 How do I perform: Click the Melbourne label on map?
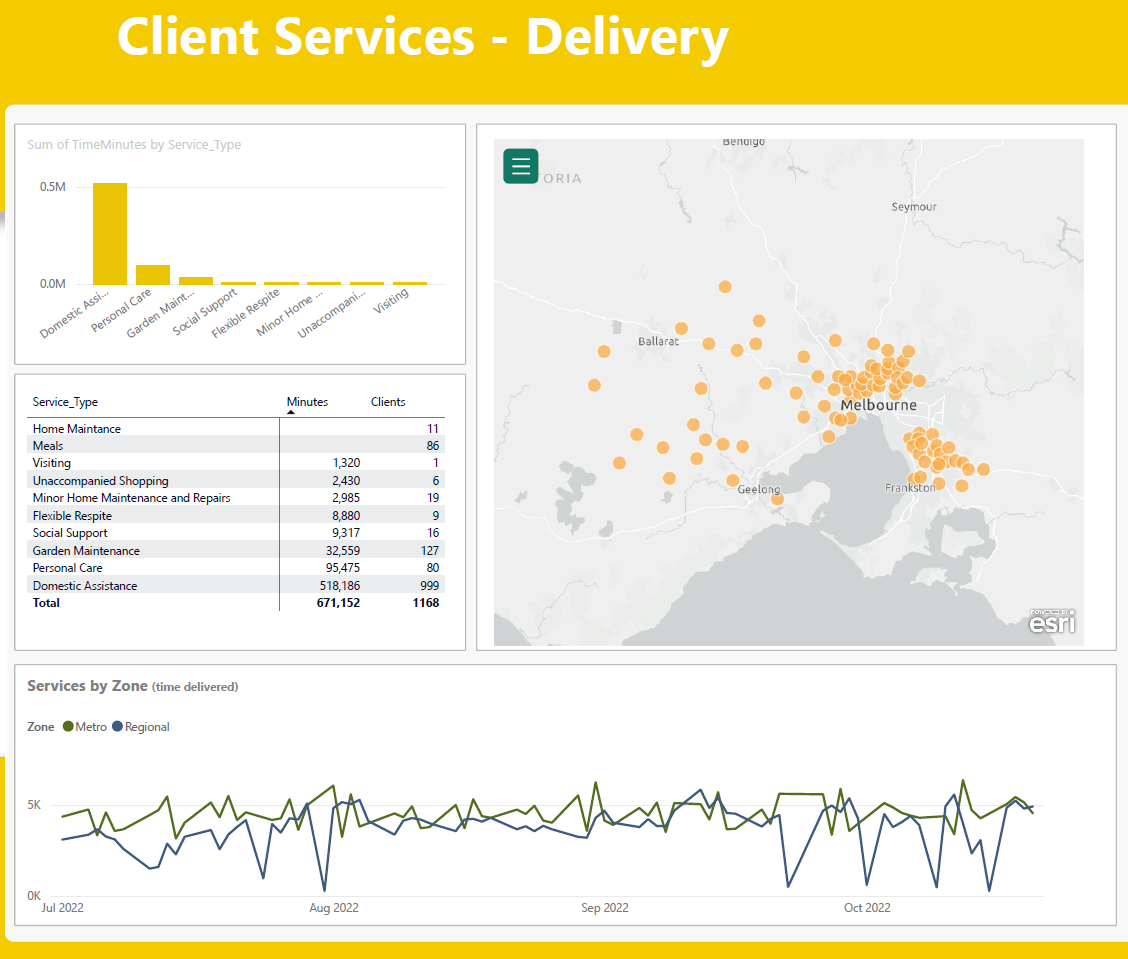(x=878, y=405)
